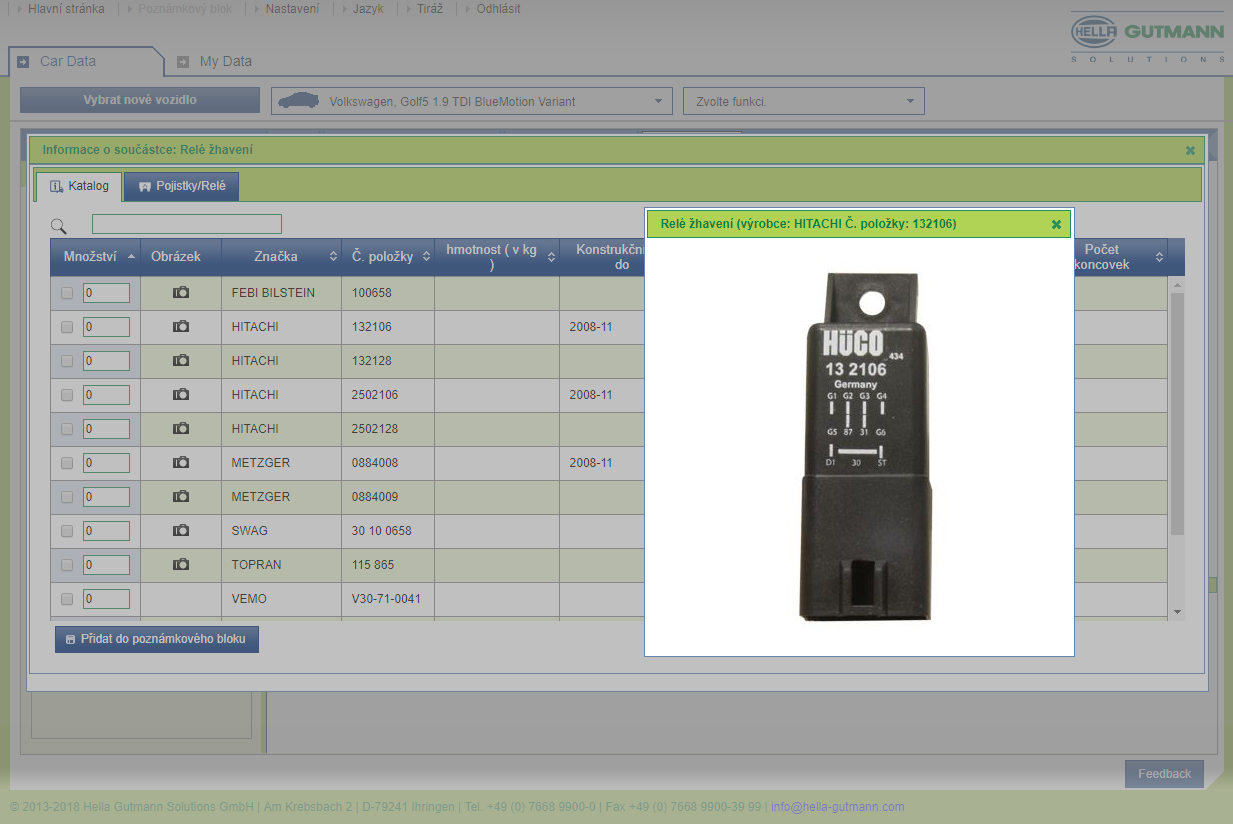Open the Zvolte funkci dropdown

point(804,101)
